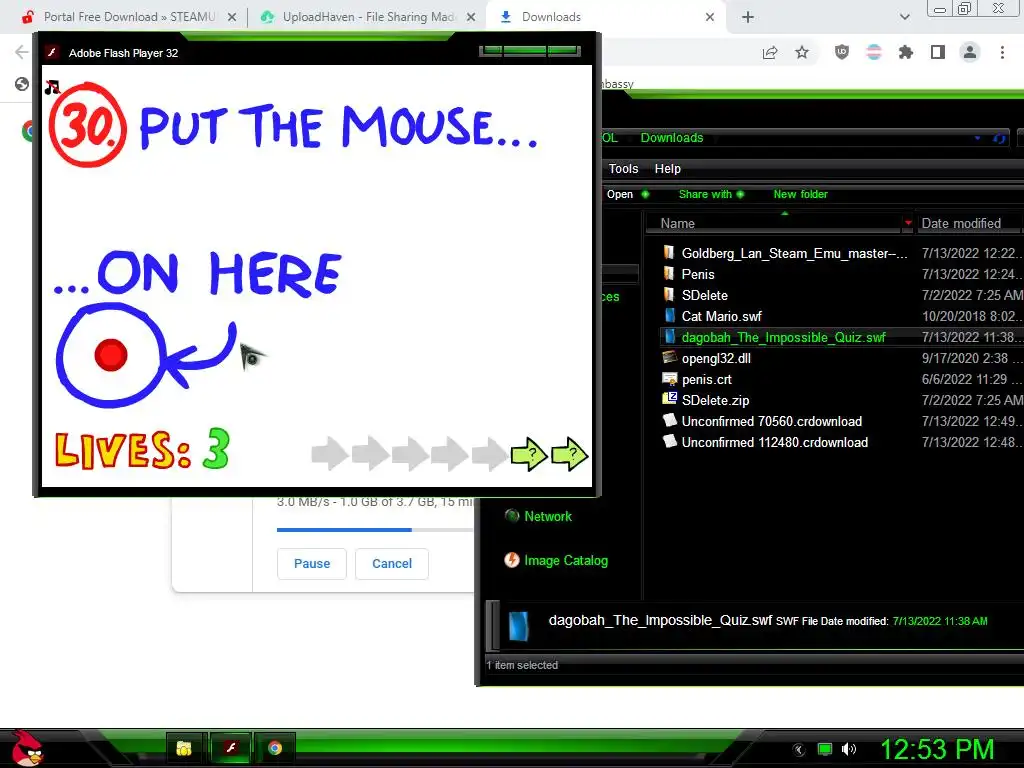Image resolution: width=1024 pixels, height=768 pixels.
Task: Open the Name column filter arrow
Action: tap(908, 223)
